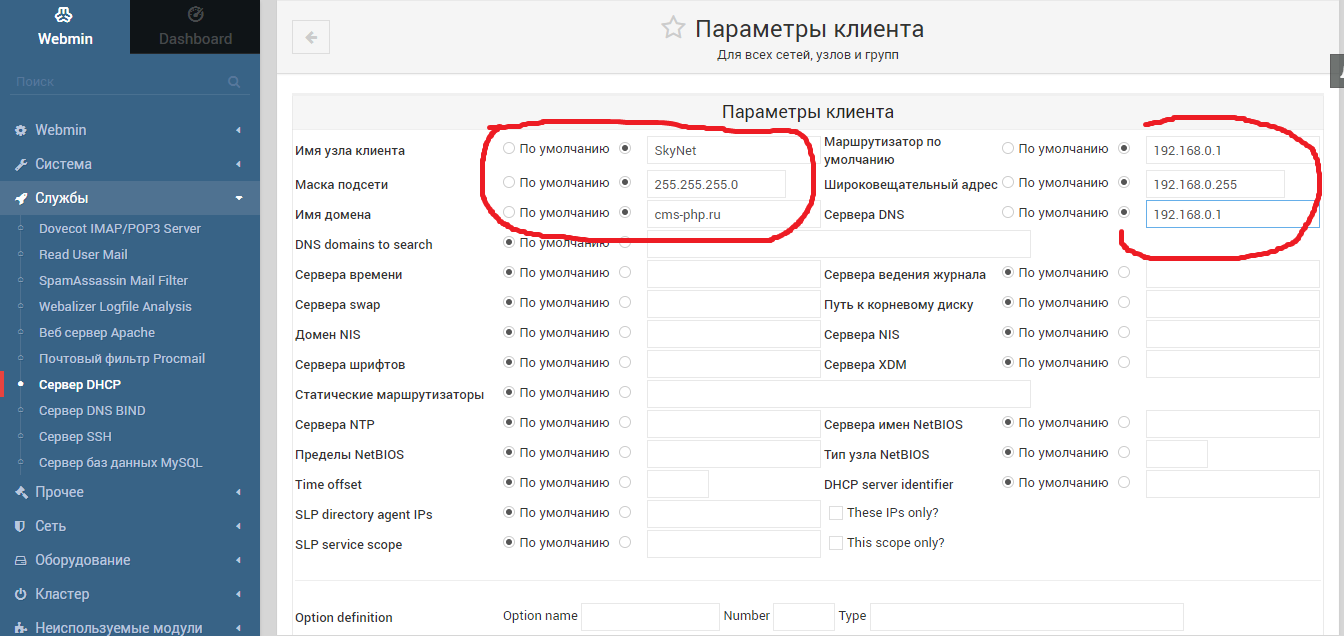Select По умолчанию for Имя домена
Viewport: 1344px width, 636px height.
pyautogui.click(x=509, y=213)
